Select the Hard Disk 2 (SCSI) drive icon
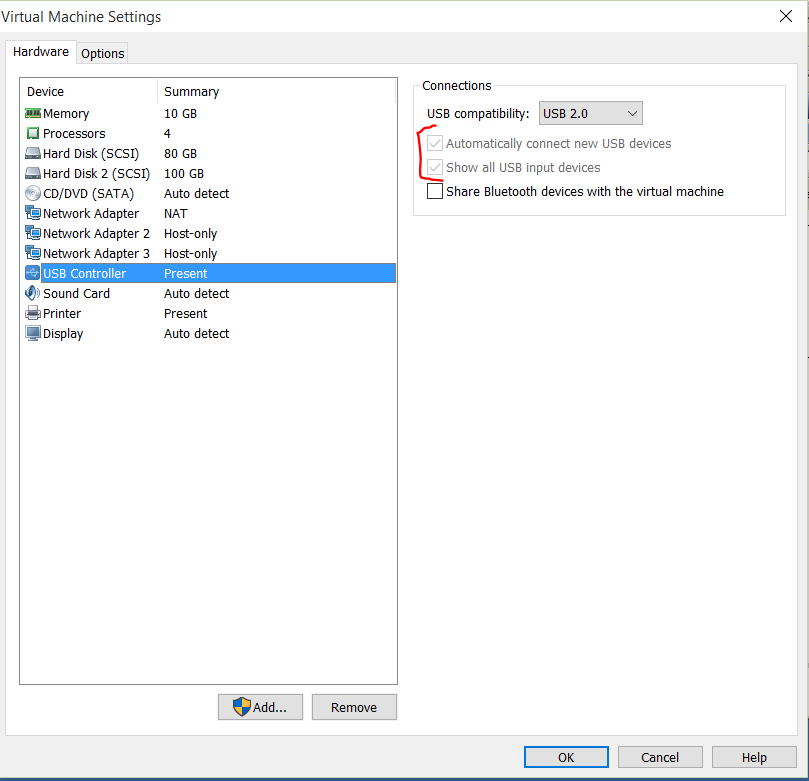The image size is (809, 781). click(x=33, y=173)
